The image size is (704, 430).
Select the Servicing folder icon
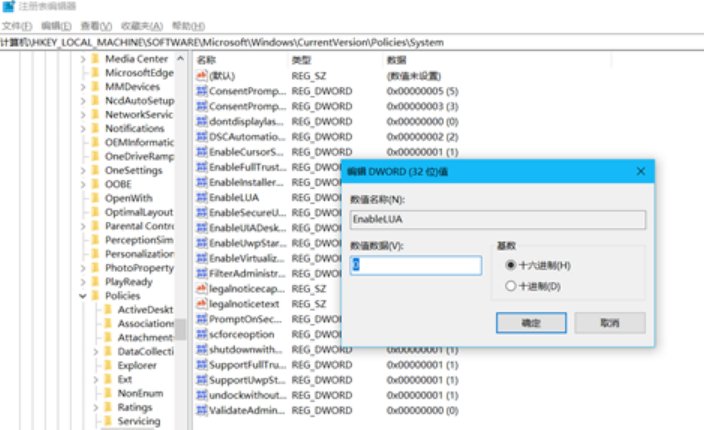click(x=108, y=421)
